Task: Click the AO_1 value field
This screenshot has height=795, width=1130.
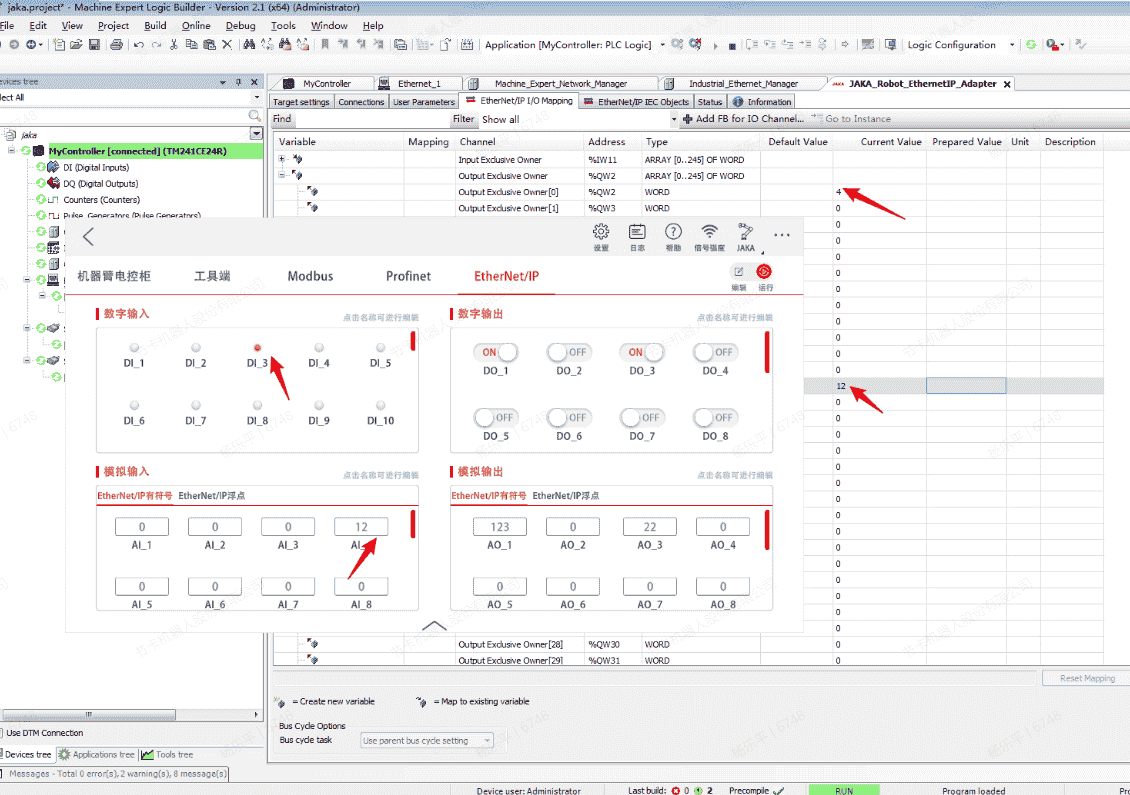Action: (500, 527)
